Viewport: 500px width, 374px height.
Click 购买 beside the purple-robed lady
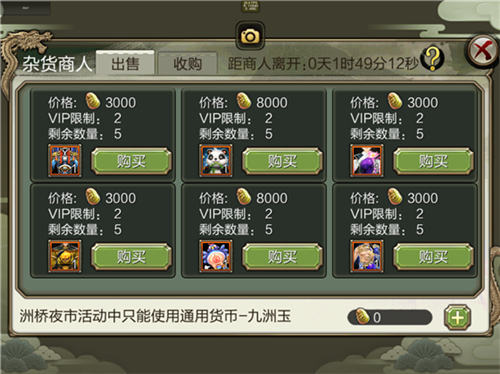433,161
